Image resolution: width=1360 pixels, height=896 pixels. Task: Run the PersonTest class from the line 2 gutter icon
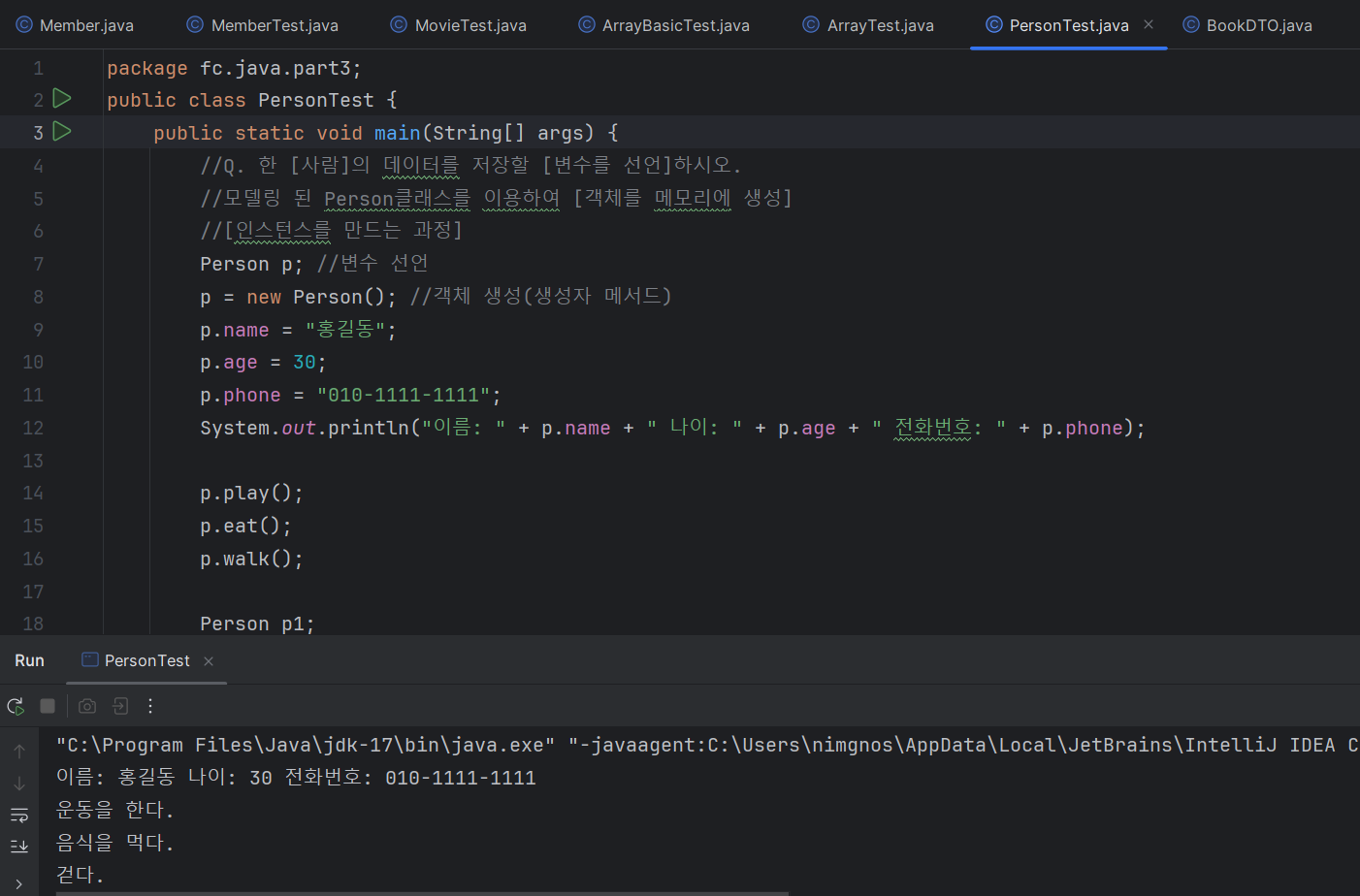62,98
